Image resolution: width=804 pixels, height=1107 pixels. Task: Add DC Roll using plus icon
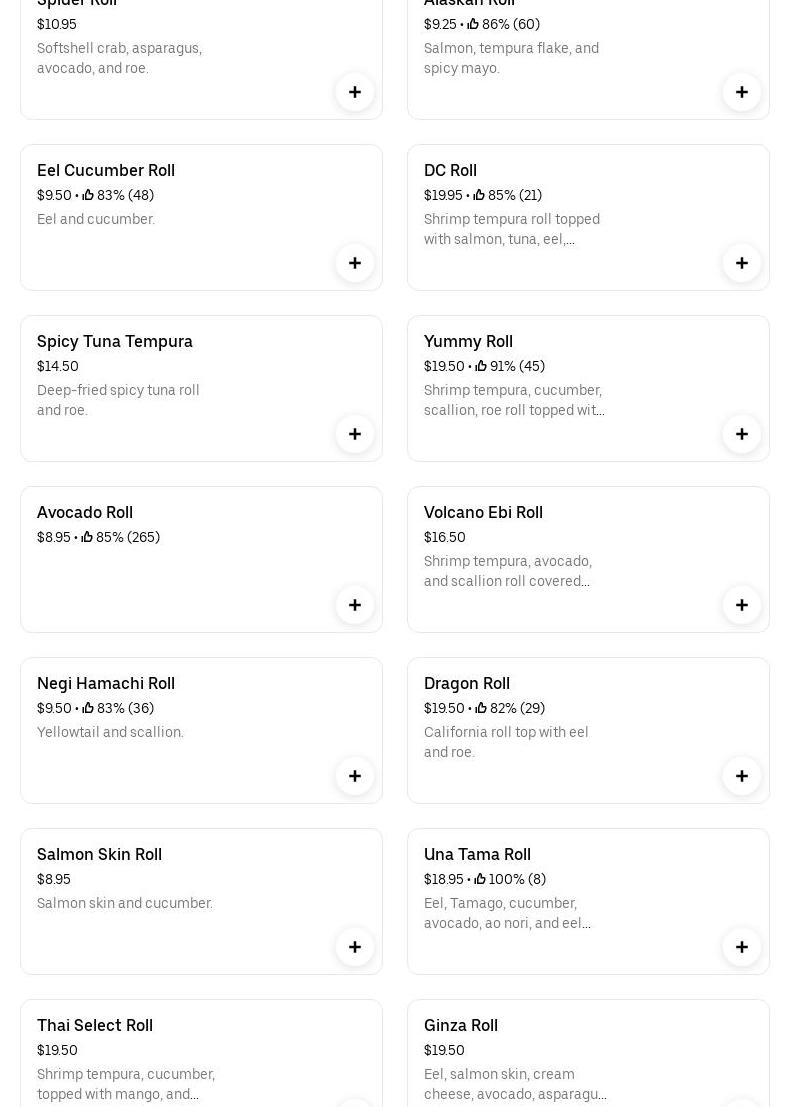click(742, 263)
